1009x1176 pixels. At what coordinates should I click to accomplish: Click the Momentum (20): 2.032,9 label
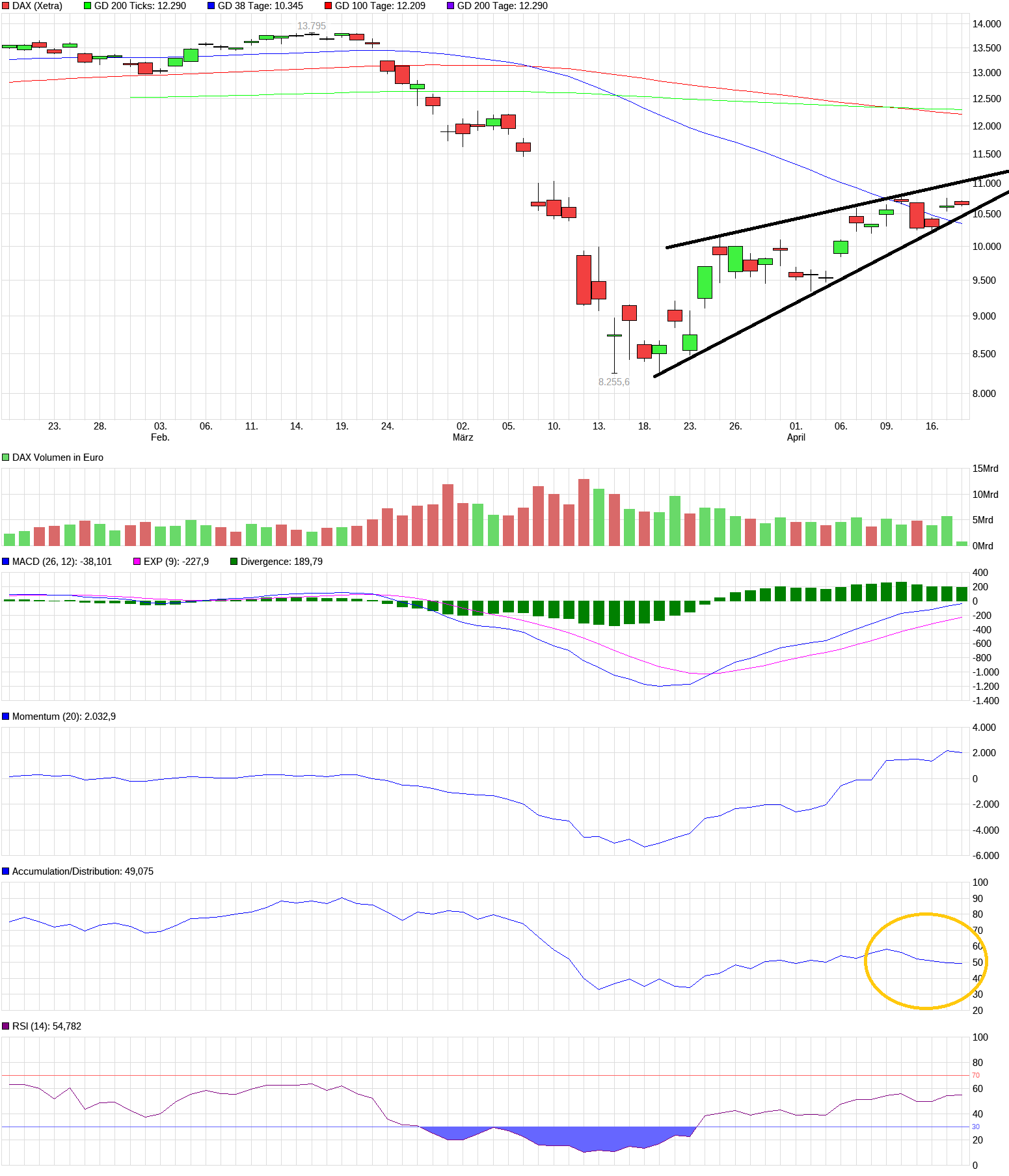[64, 717]
